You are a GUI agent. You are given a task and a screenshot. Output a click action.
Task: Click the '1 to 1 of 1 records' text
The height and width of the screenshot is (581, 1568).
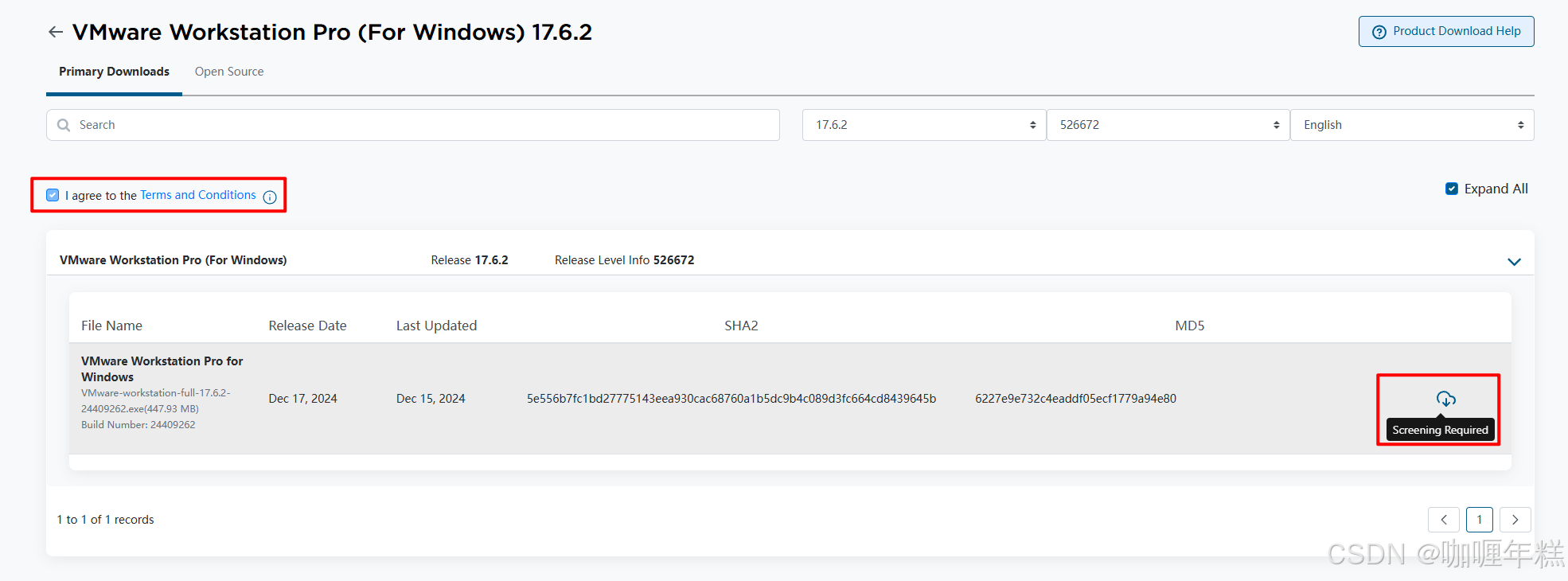pyautogui.click(x=105, y=520)
